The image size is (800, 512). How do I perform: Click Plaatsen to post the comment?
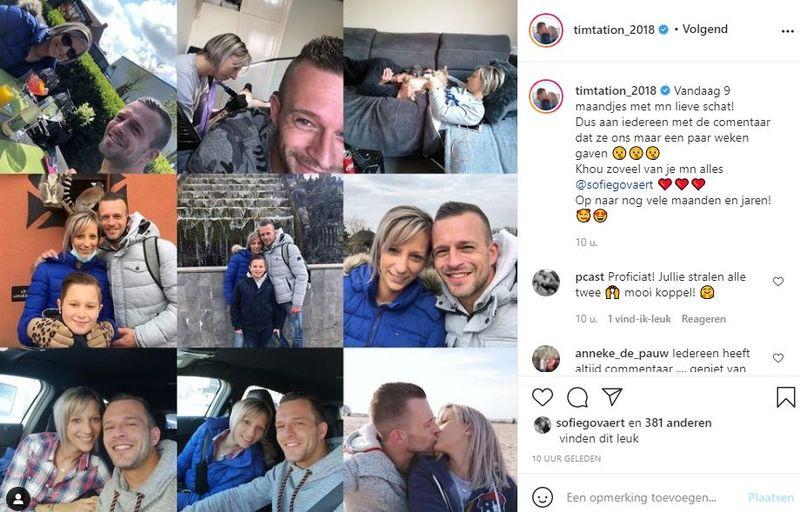[770, 497]
